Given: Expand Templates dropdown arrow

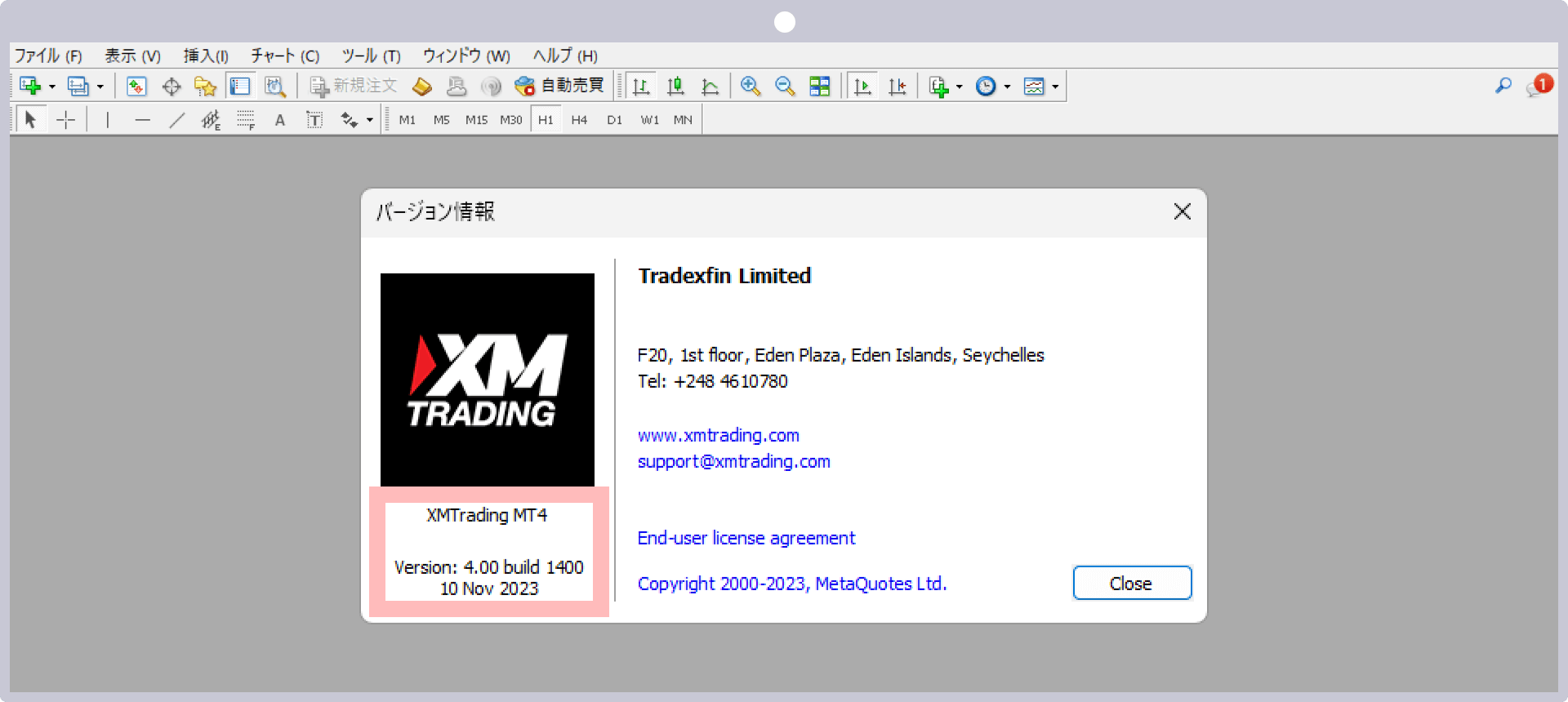Looking at the screenshot, I should [1055, 87].
